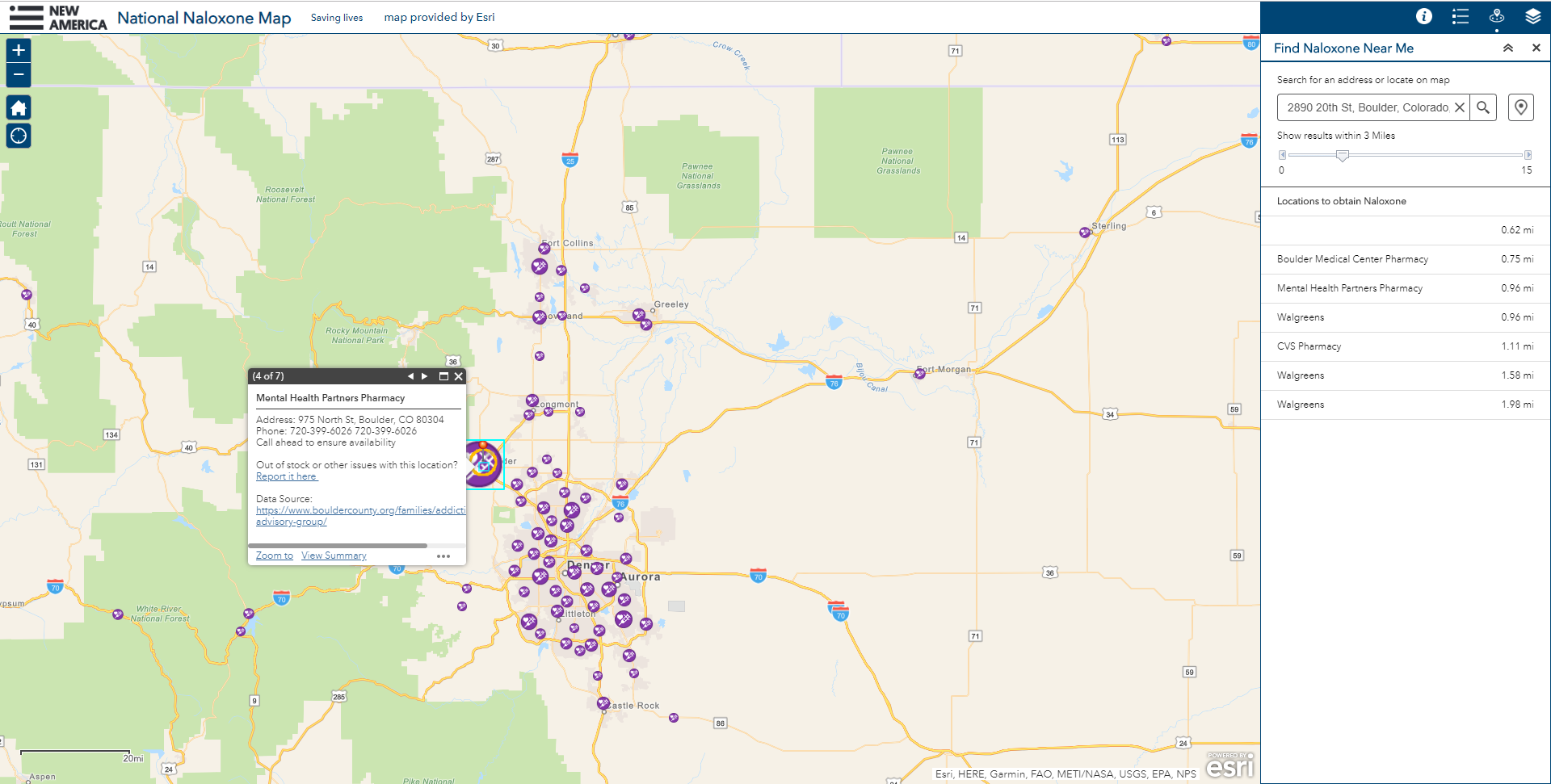Click the address search input field
The image size is (1551, 784).
click(1367, 107)
